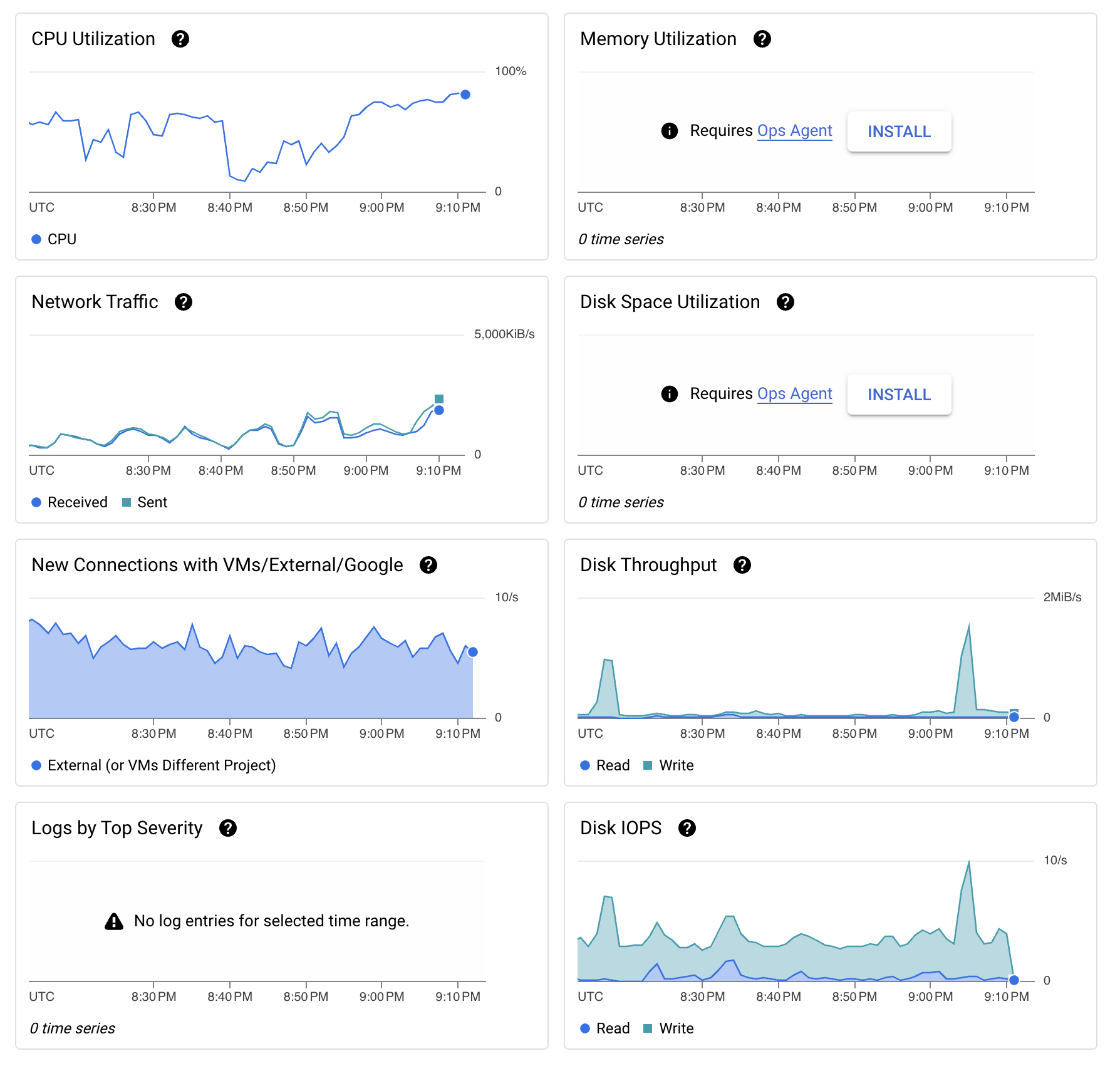1120x1071 pixels.
Task: Click the Network Traffic title
Action: [95, 302]
